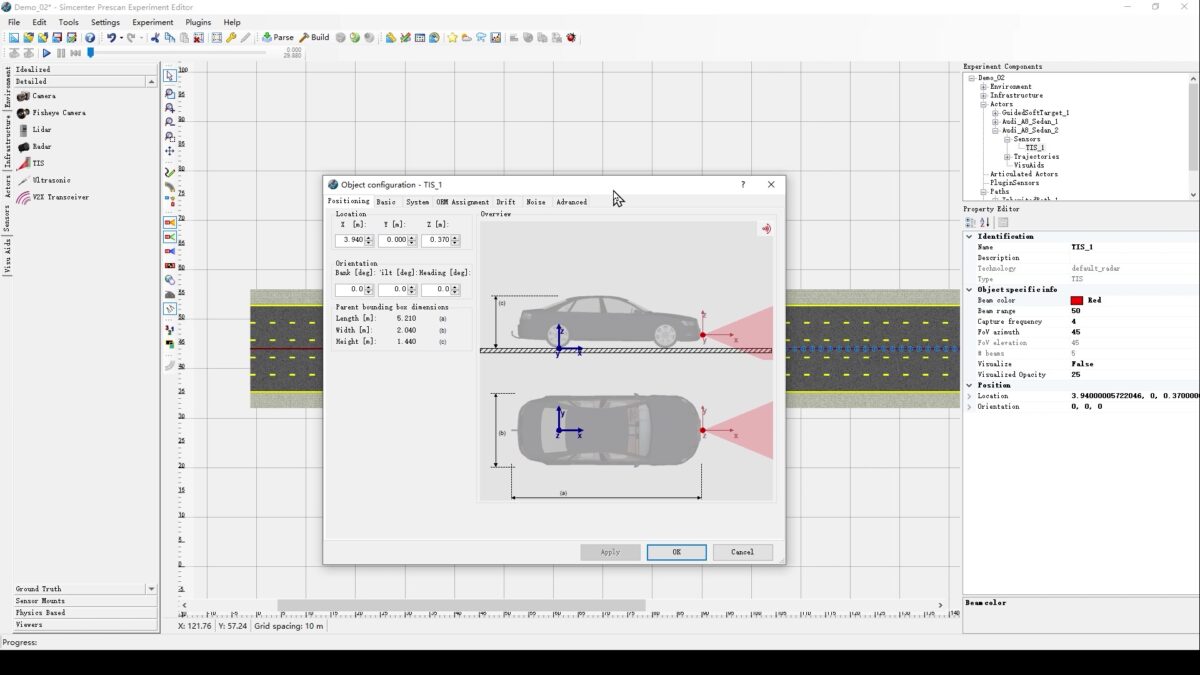The width and height of the screenshot is (1200, 675).
Task: Open the Sensor Mounts category
Action: (x=86, y=601)
